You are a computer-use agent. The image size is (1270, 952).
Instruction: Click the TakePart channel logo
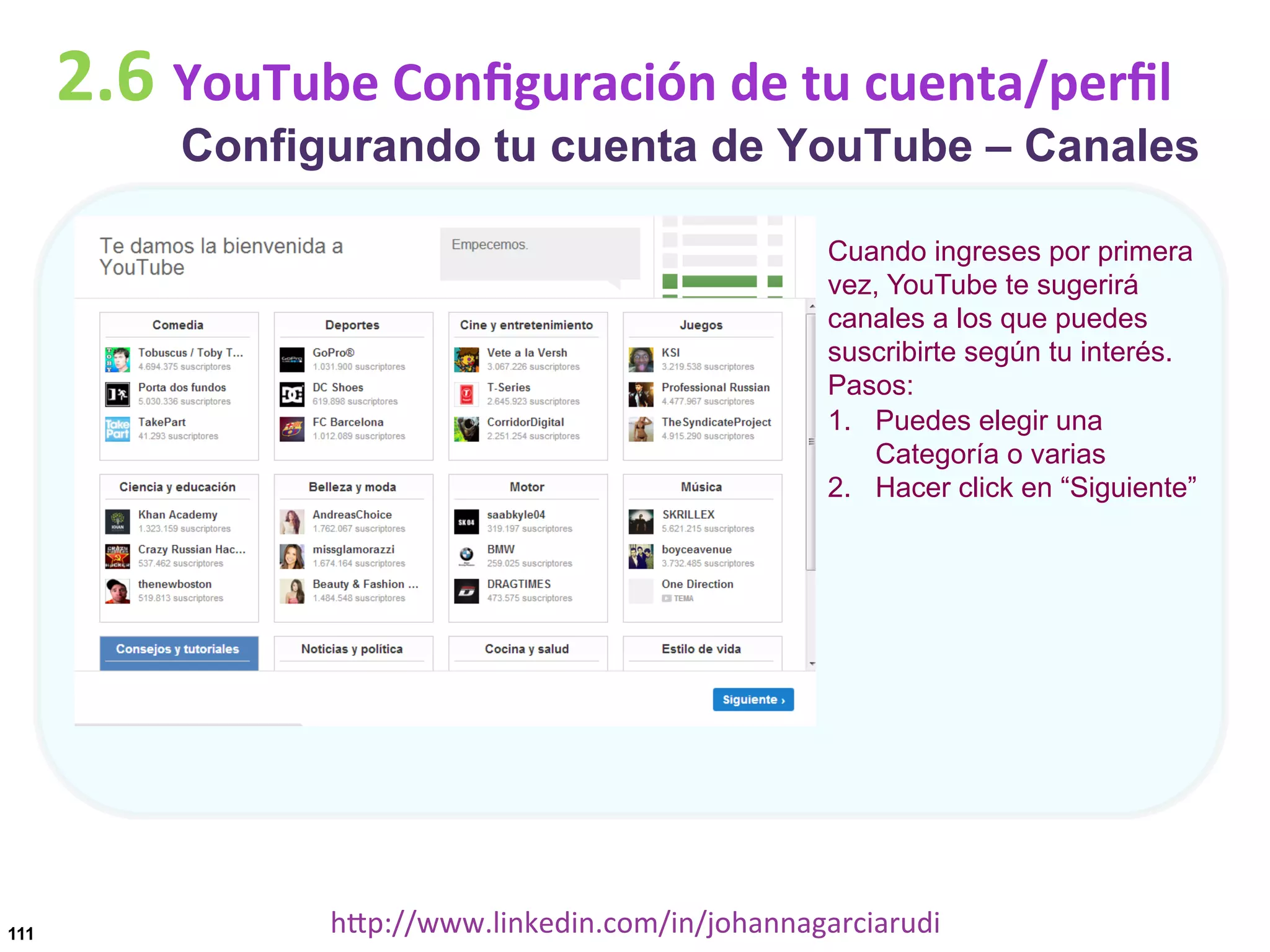tap(118, 429)
